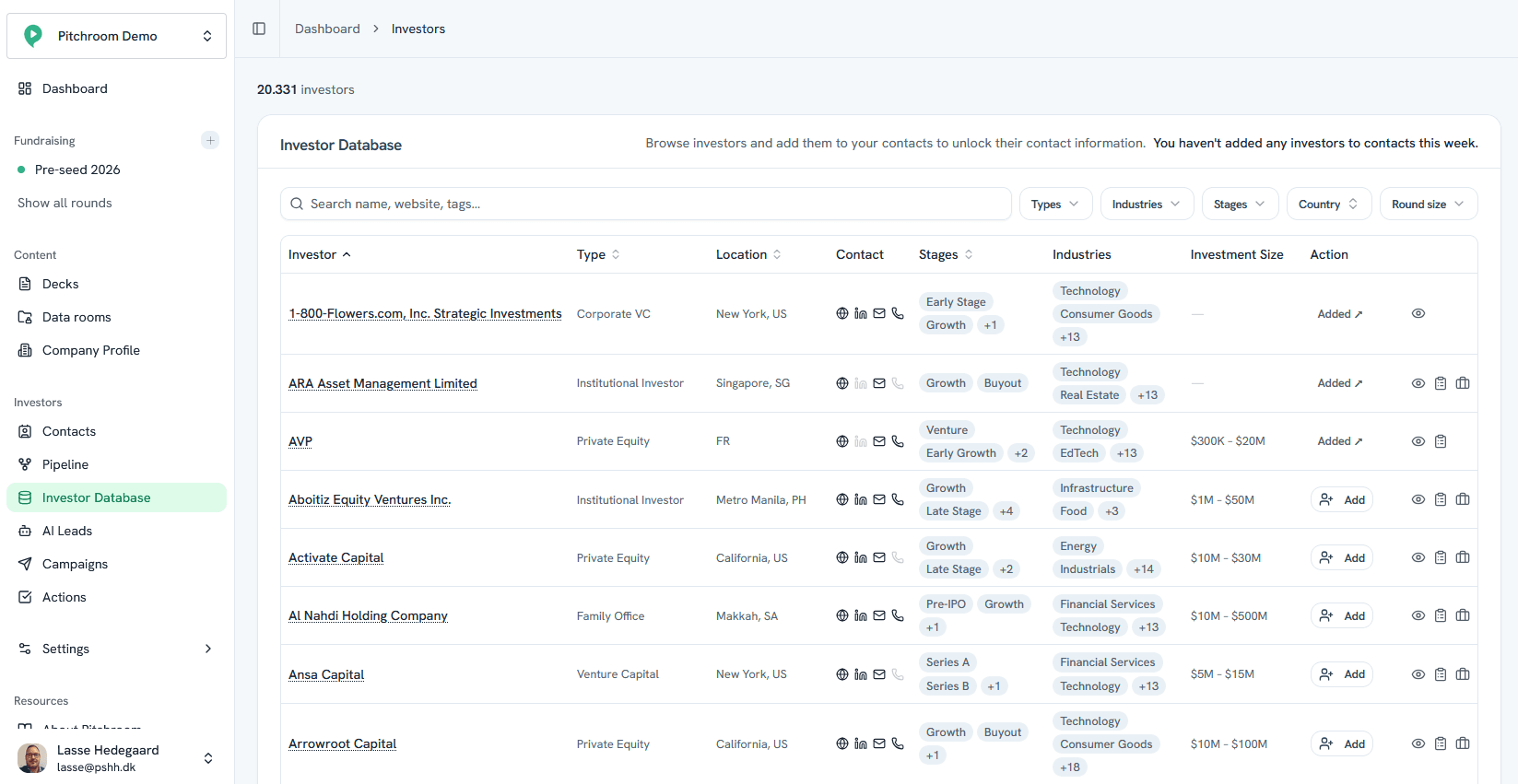View 1-800-Flowers.com investor via eye icon
1518x784 pixels.
(x=1418, y=313)
